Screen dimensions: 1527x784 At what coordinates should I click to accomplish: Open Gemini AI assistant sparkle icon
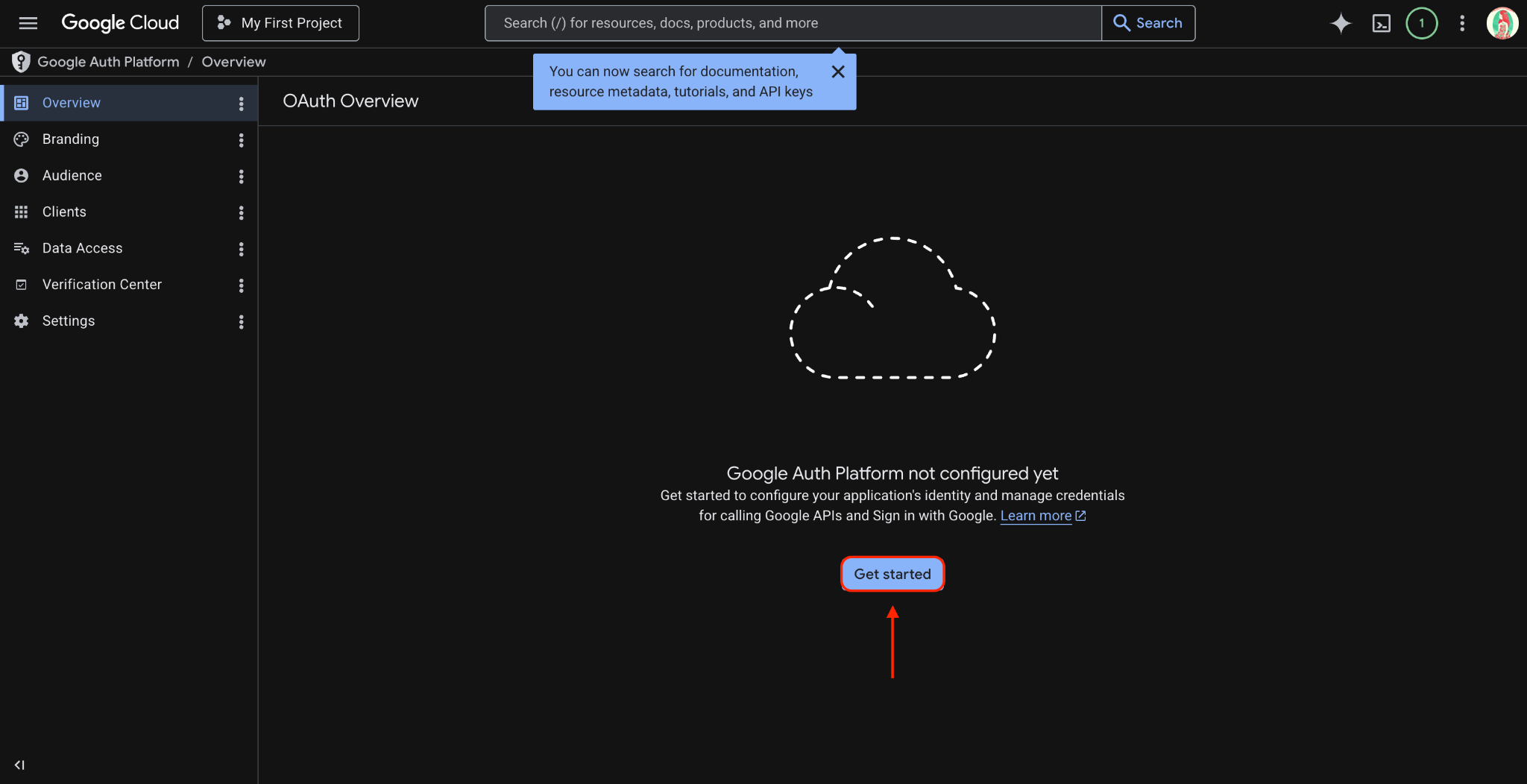1341,23
